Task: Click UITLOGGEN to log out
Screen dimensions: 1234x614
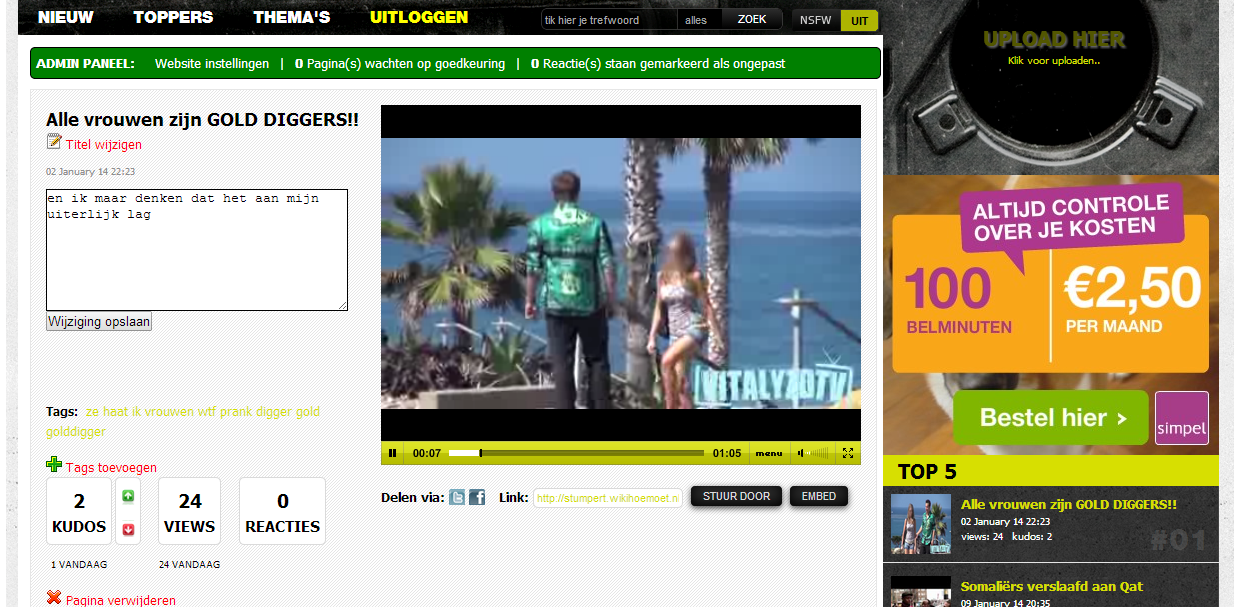Action: tap(418, 17)
